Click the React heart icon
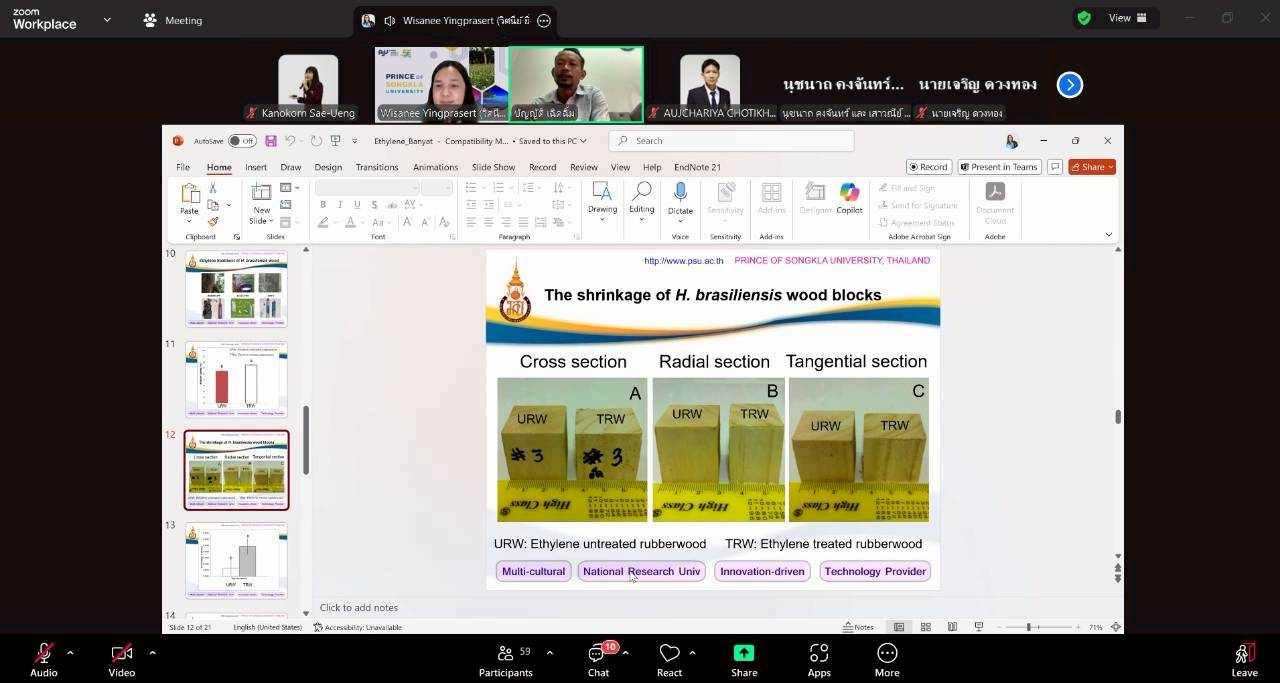Image resolution: width=1280 pixels, height=683 pixels. [669, 653]
